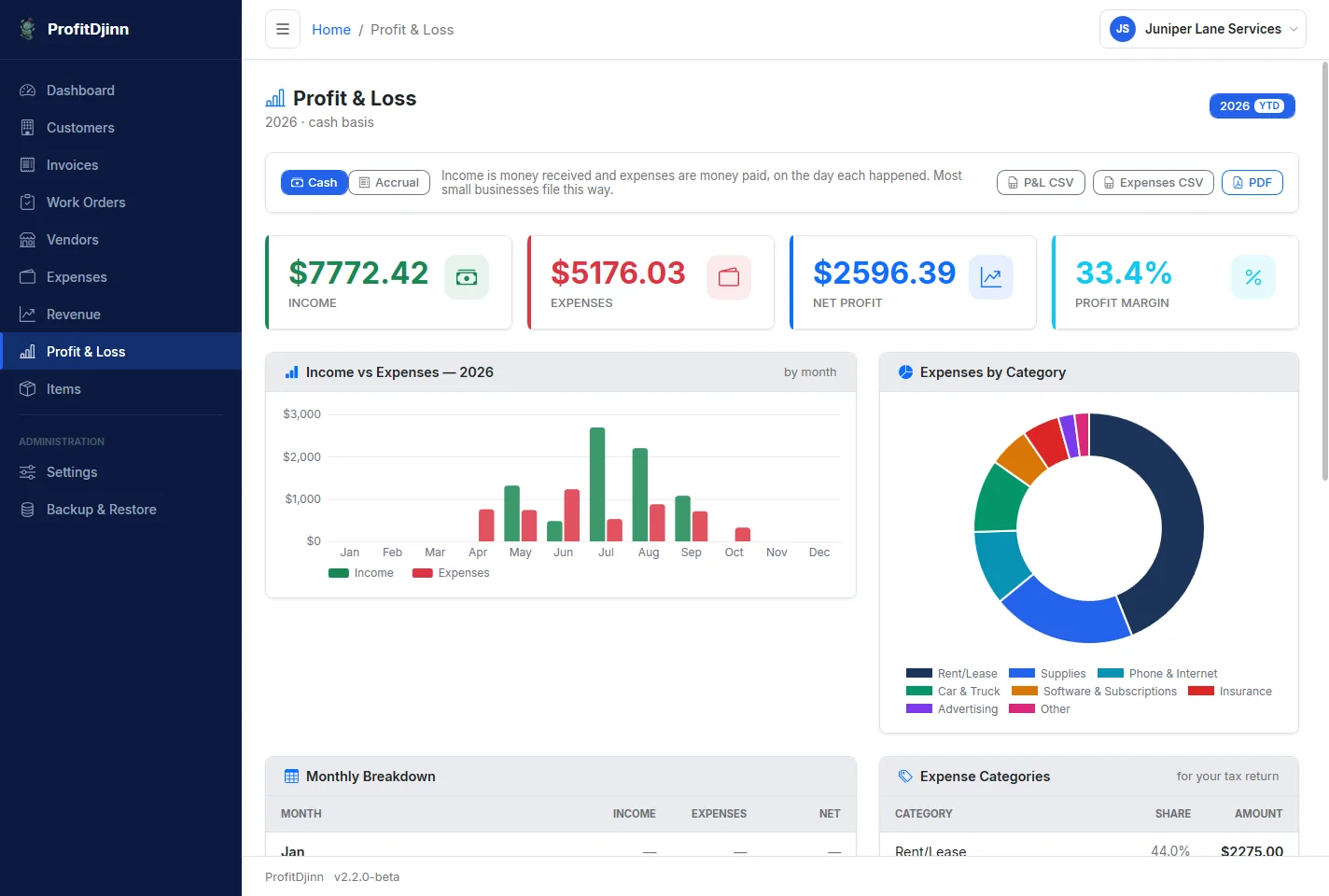This screenshot has height=896, width=1329.
Task: Click the bar chart icon beside Profit & Loss heading
Action: (275, 98)
